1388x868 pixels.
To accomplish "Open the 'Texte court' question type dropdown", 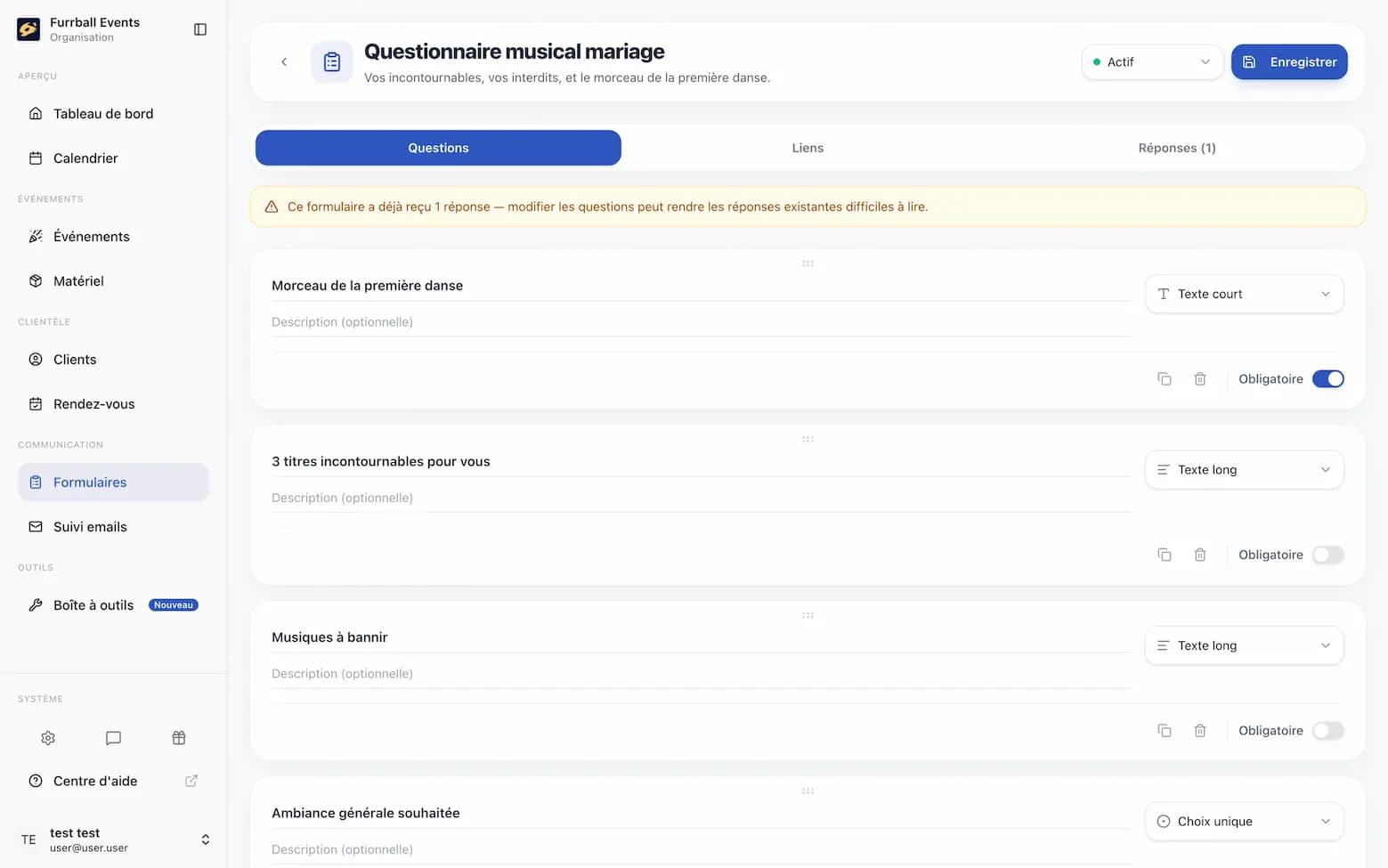I will coord(1244,294).
